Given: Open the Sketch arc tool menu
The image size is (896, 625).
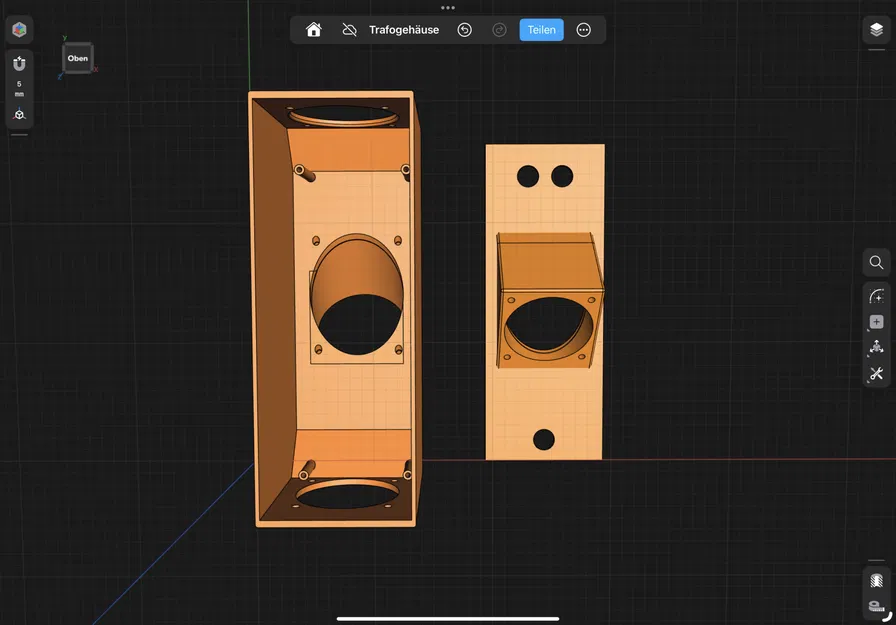Looking at the screenshot, I should 876,296.
